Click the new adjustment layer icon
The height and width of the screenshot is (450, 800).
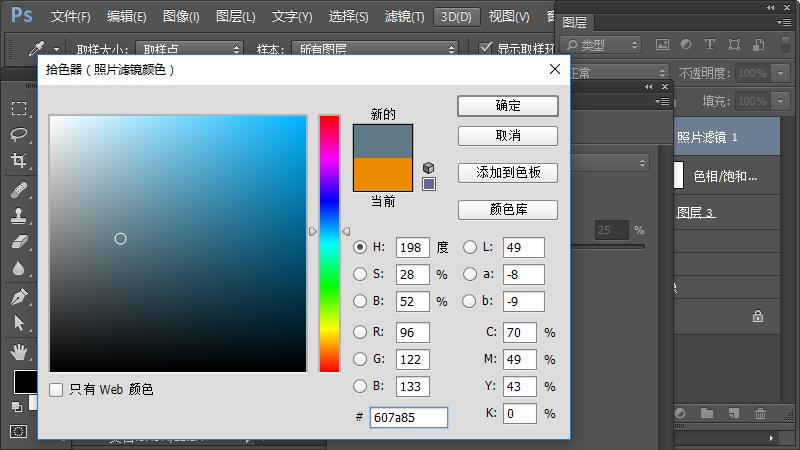(680, 413)
